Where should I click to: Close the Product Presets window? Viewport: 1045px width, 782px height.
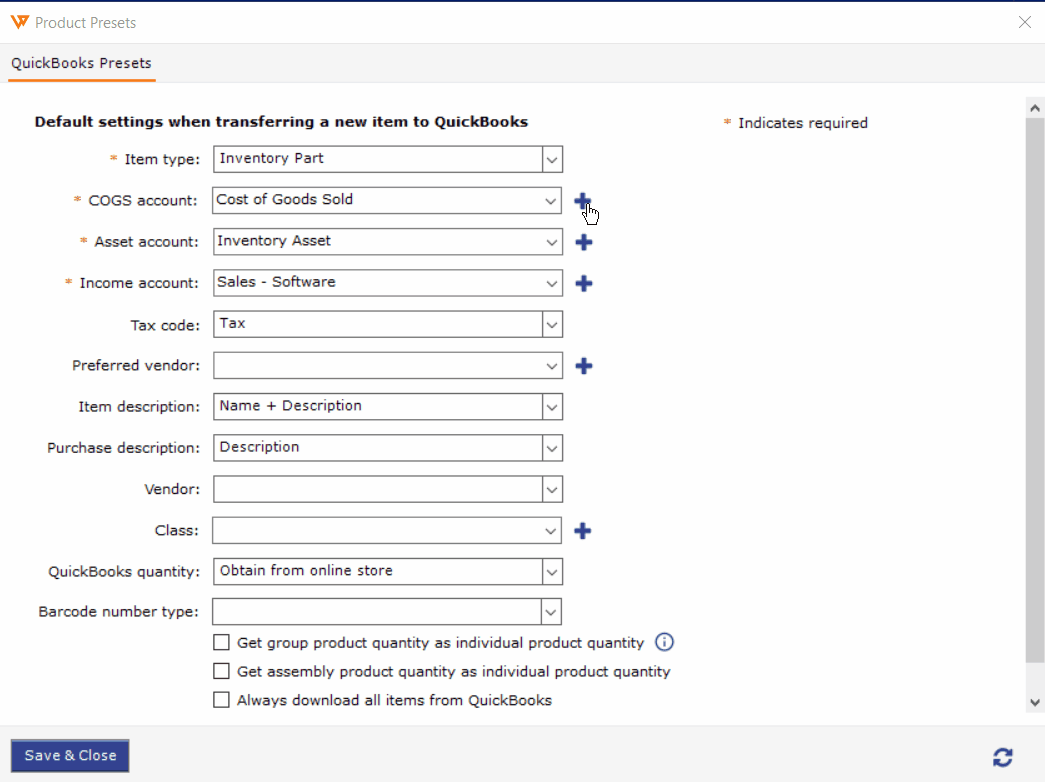pyautogui.click(x=1024, y=22)
